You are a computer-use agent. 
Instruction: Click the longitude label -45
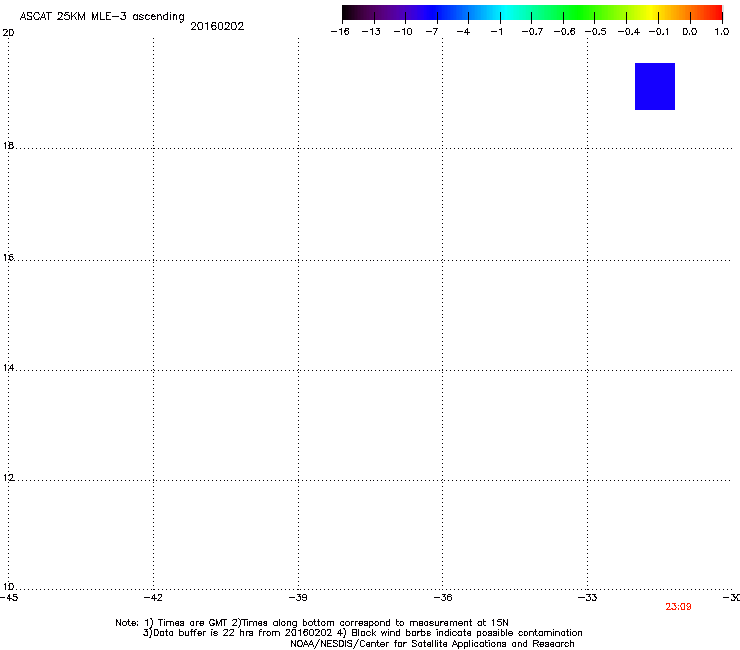[9, 598]
